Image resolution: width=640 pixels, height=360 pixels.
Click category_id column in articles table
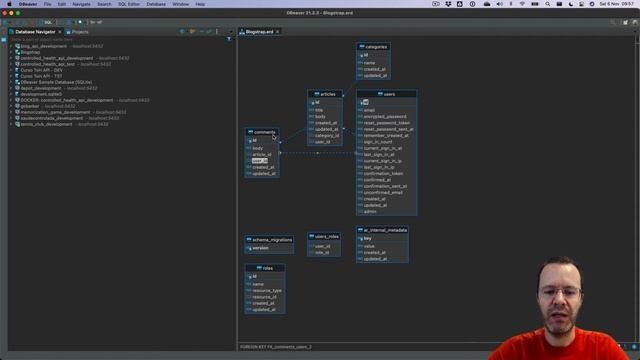pos(327,136)
